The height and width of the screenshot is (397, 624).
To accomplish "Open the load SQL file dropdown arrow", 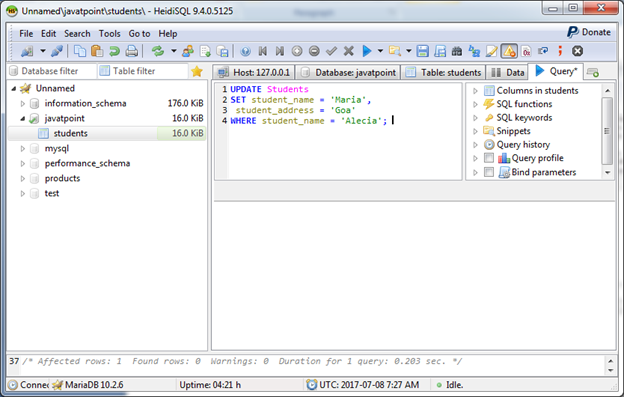I will click(x=409, y=51).
